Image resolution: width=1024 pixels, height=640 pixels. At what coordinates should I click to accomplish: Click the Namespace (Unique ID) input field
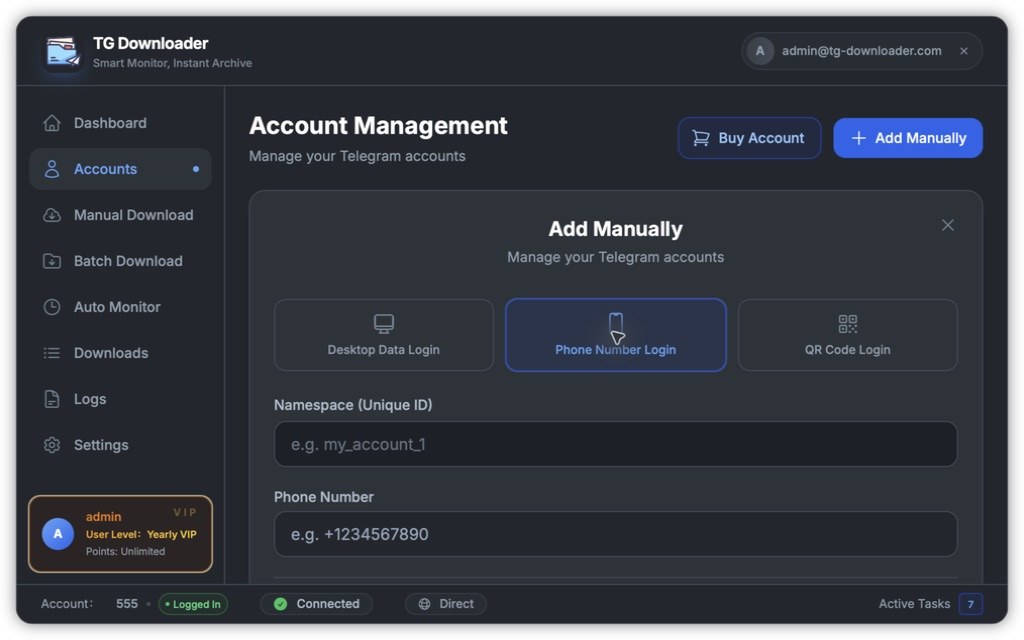[616, 444]
